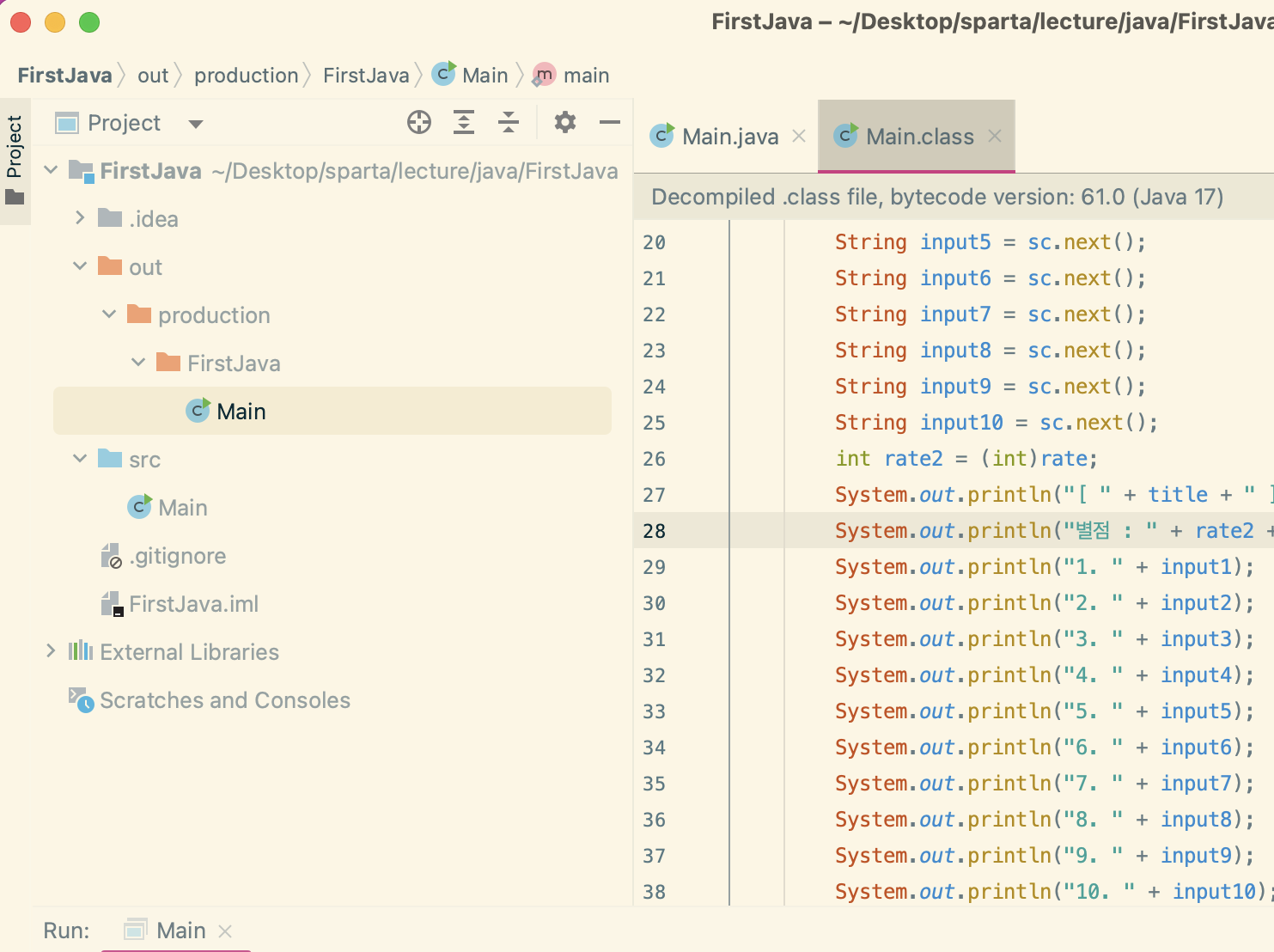
Task: Click line number 28 in gutter
Action: (654, 531)
